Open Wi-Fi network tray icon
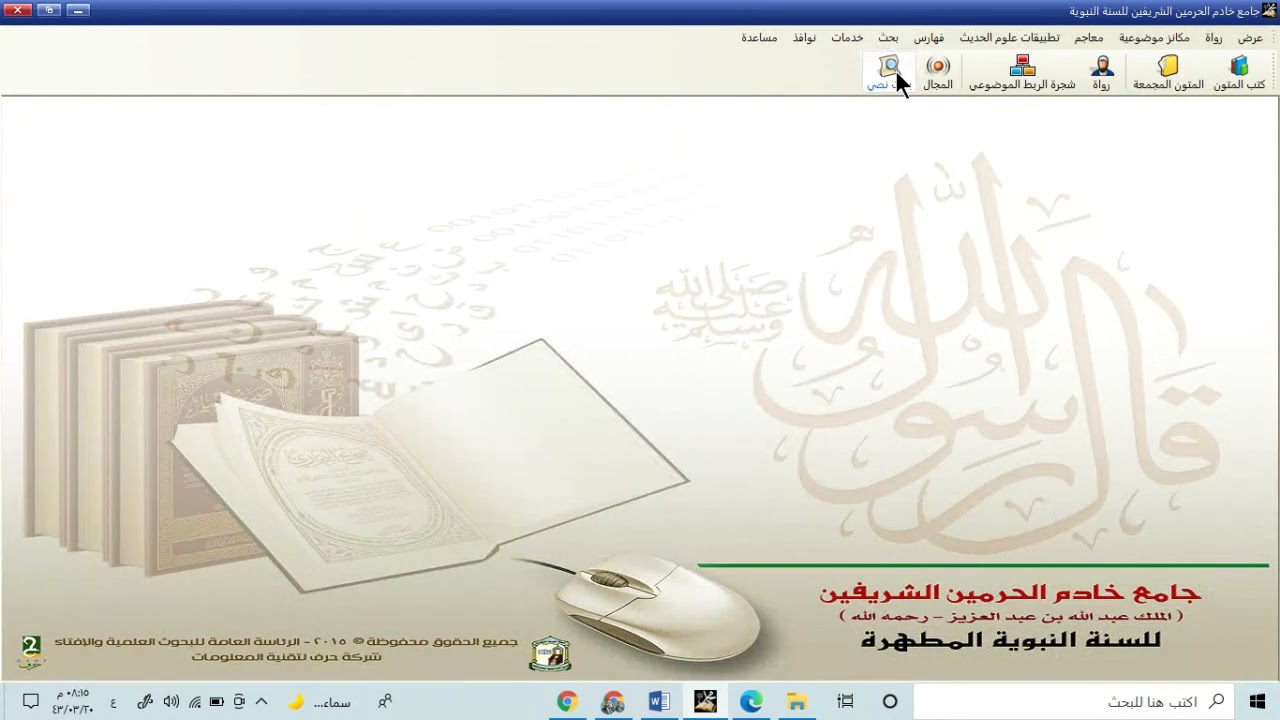The height and width of the screenshot is (720, 1280). click(194, 702)
